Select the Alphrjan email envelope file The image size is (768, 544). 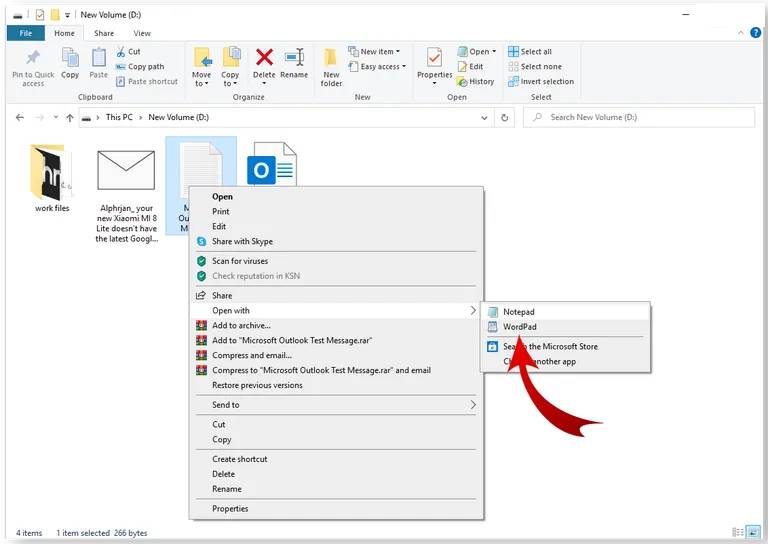pyautogui.click(x=126, y=196)
